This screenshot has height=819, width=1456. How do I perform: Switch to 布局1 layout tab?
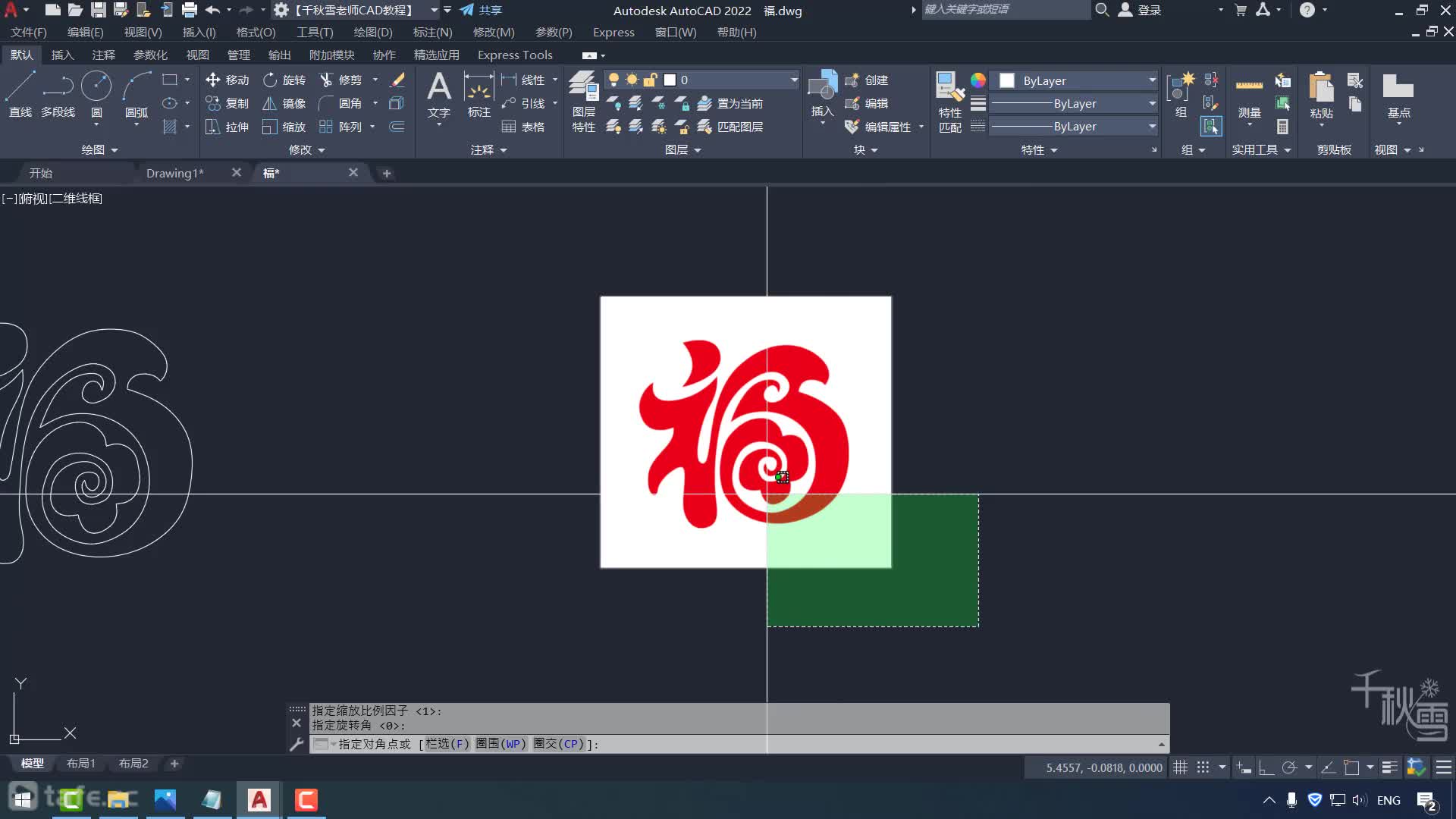[x=80, y=764]
